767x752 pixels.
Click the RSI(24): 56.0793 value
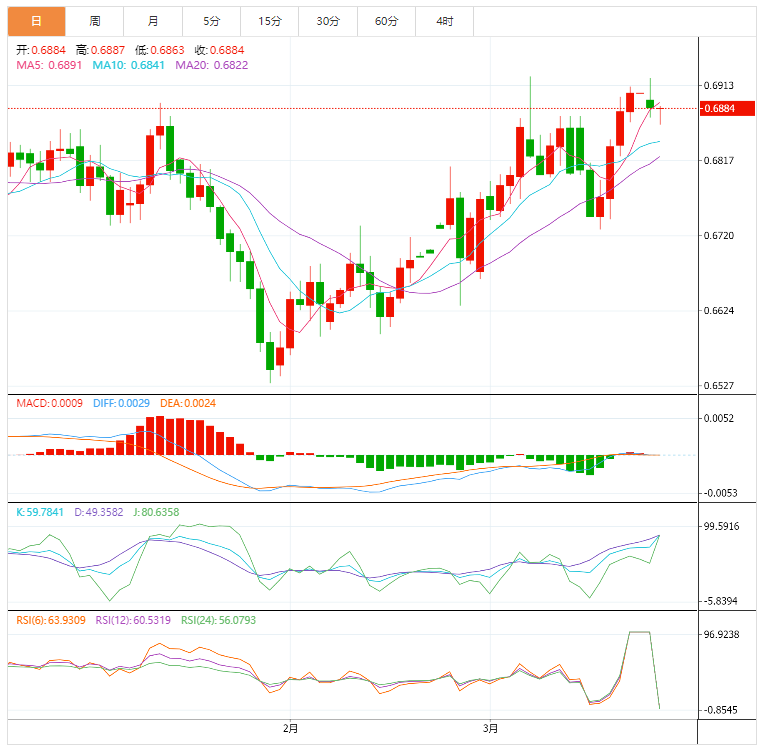(x=219, y=620)
